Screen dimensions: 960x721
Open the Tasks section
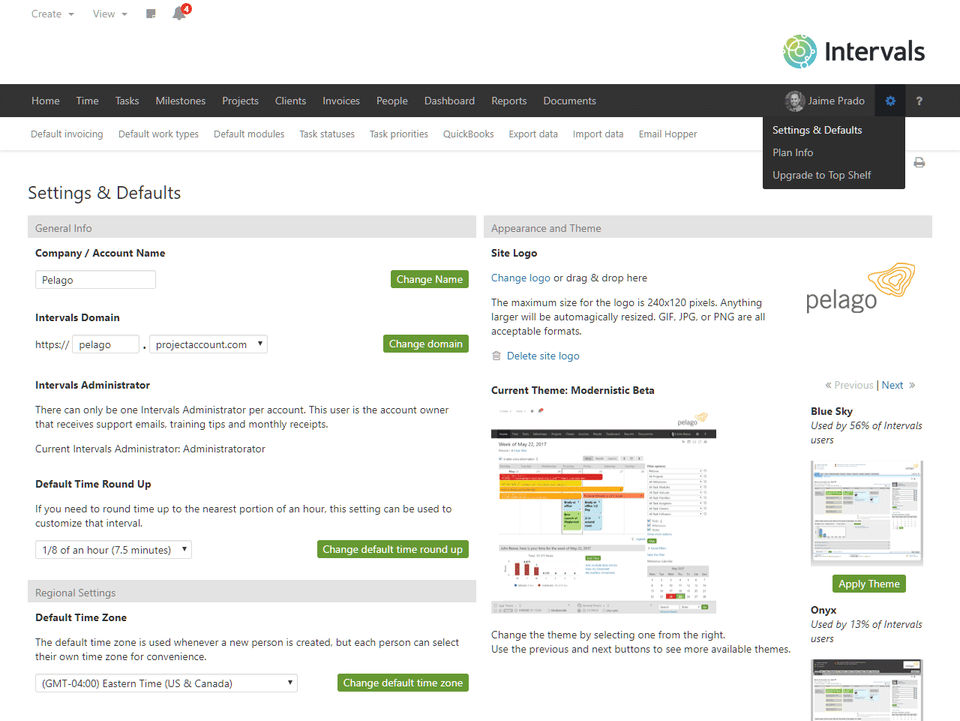point(127,101)
